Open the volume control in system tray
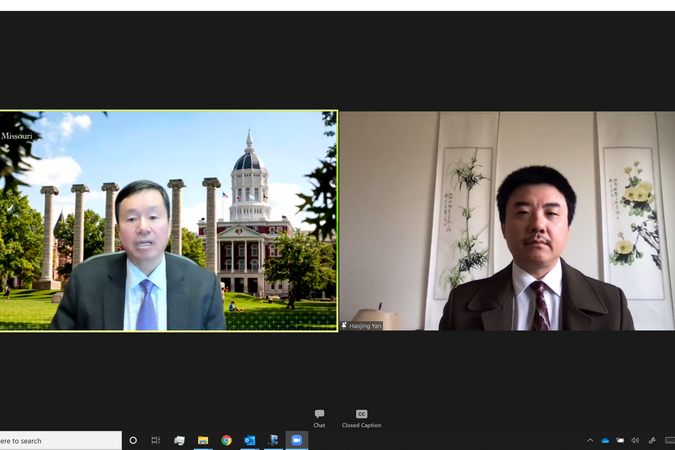Screen dimensions: 675x450 coord(635,440)
